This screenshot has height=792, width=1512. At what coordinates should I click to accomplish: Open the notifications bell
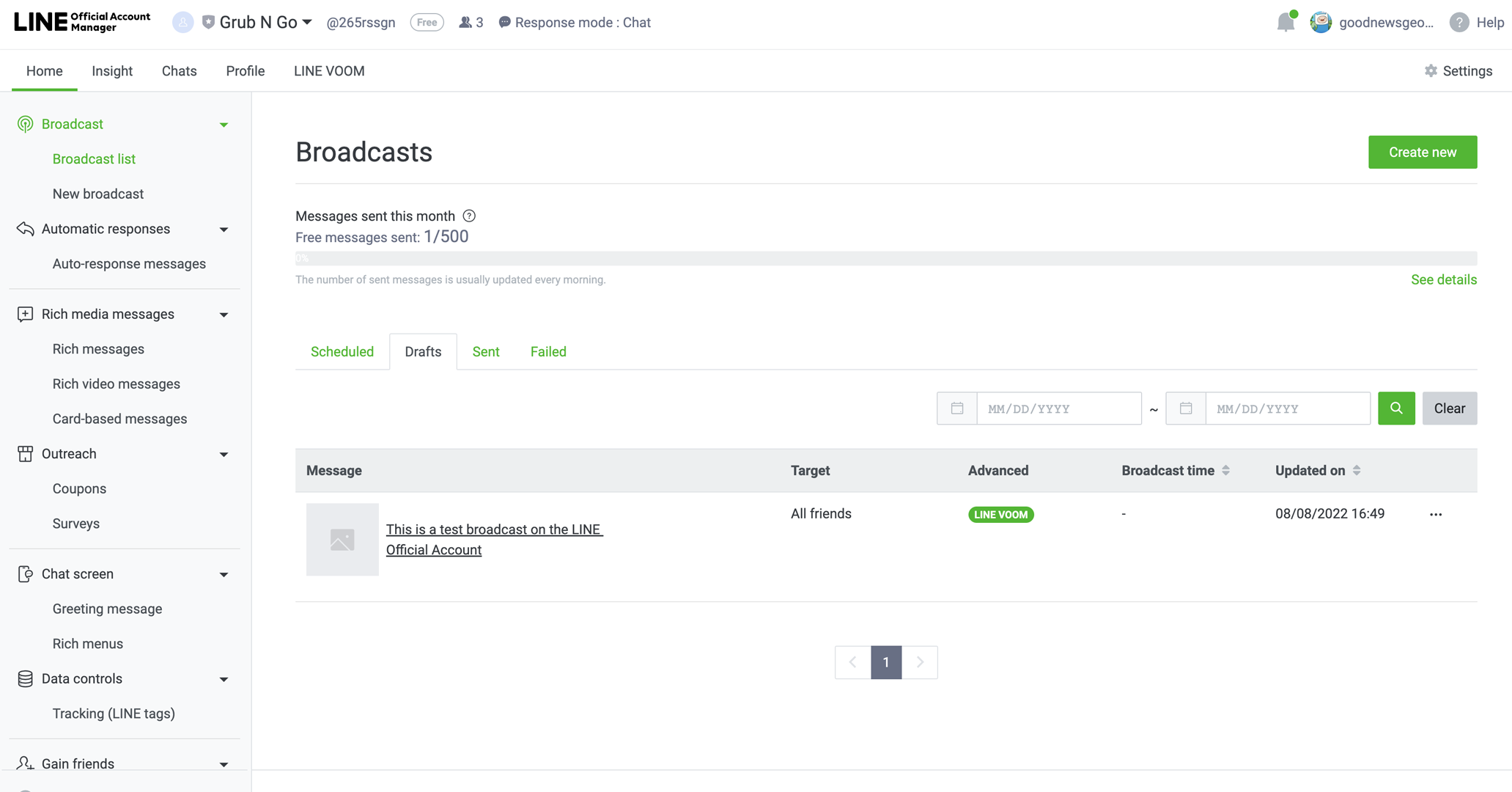(1286, 22)
